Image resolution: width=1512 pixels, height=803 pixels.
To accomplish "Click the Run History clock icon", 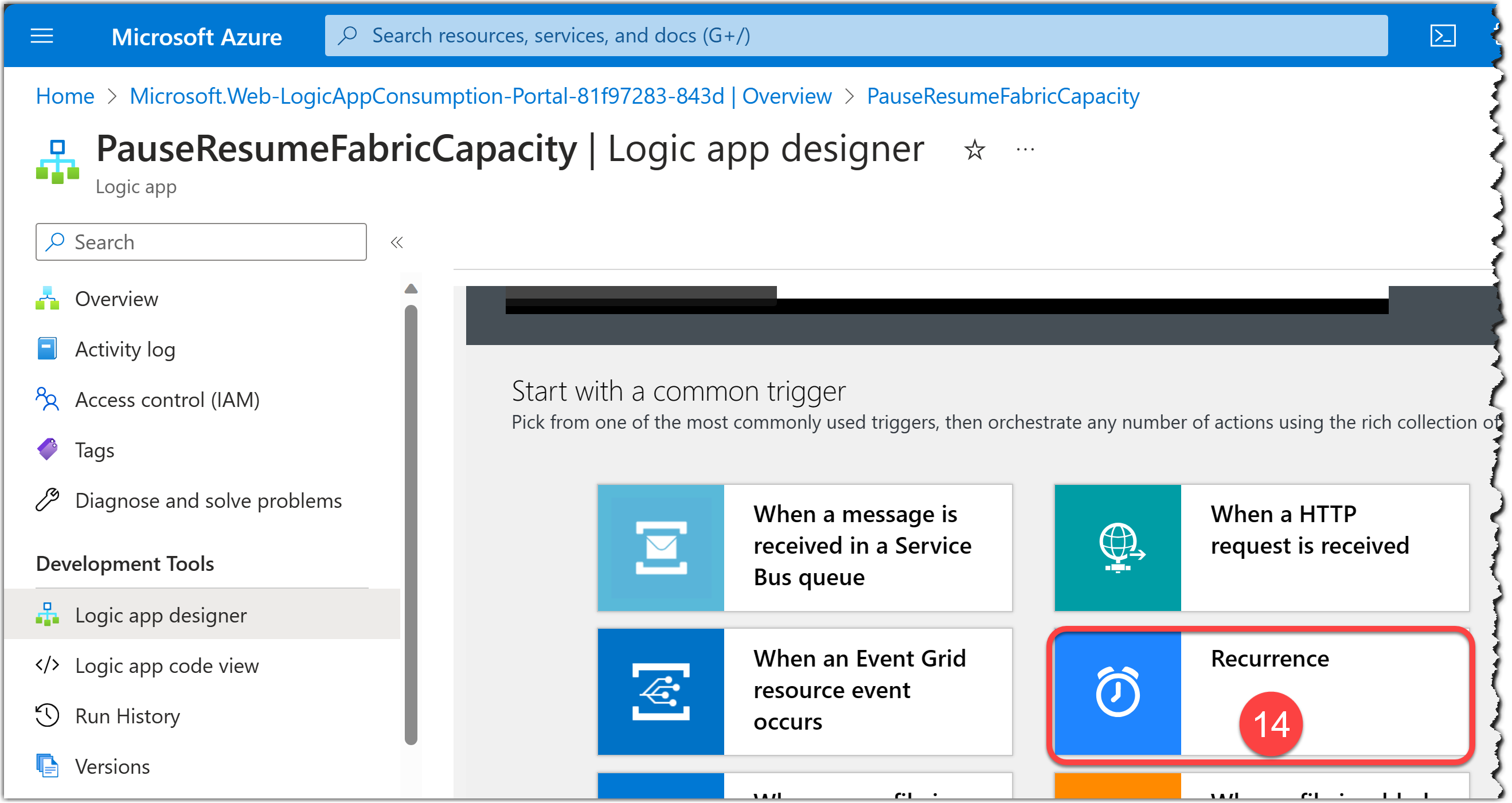I will (48, 716).
